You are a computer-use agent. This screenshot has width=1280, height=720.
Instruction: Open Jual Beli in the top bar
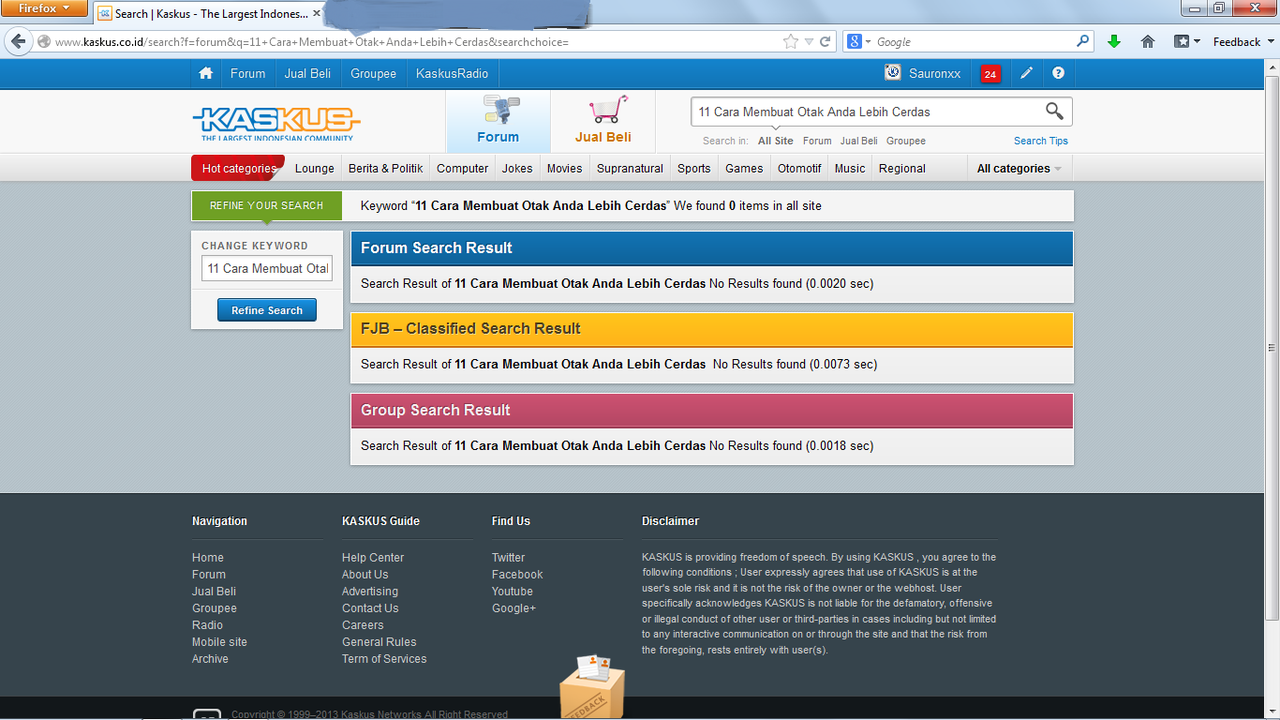tap(307, 73)
